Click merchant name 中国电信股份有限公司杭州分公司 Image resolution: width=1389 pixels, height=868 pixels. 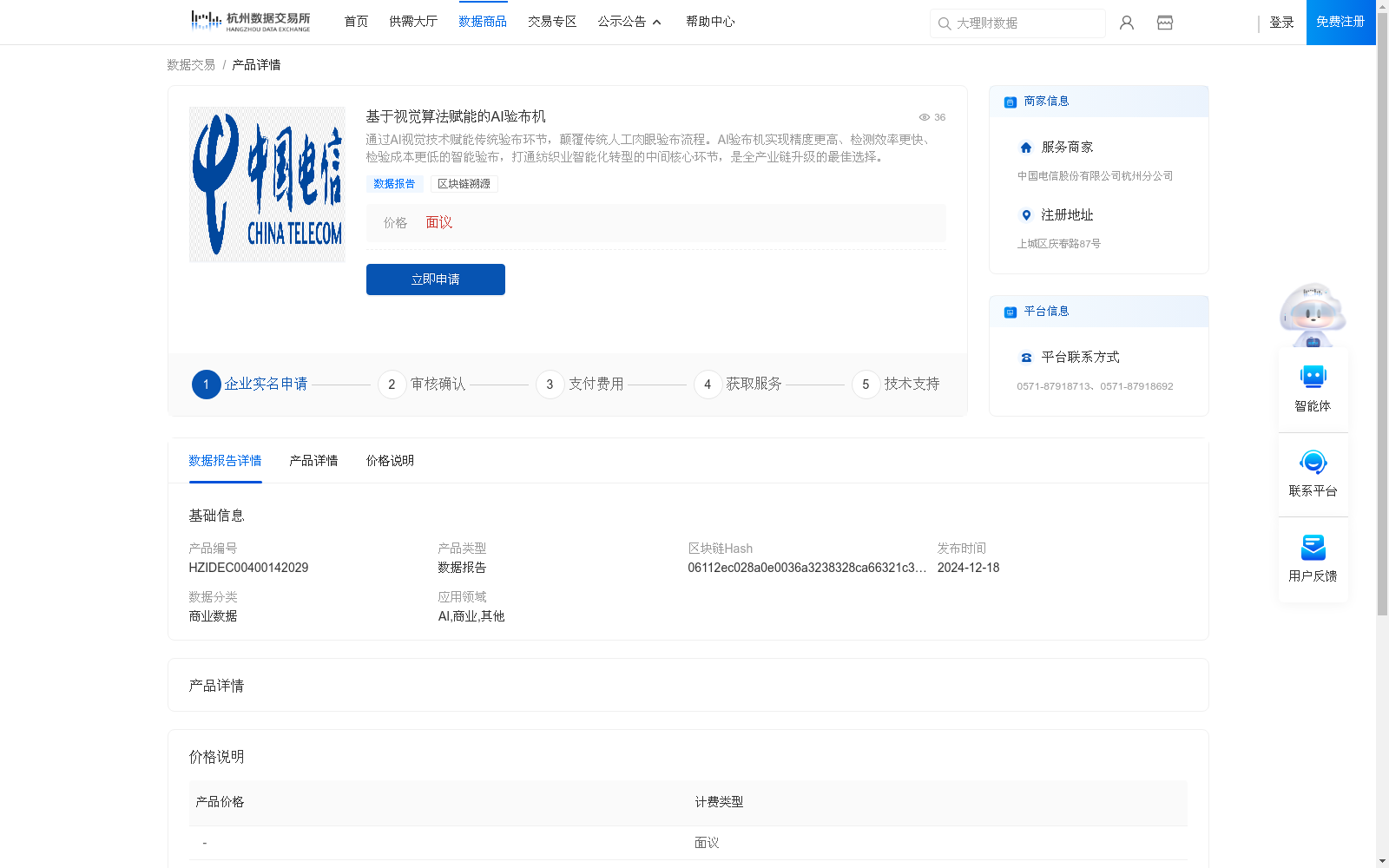pyautogui.click(x=1095, y=176)
